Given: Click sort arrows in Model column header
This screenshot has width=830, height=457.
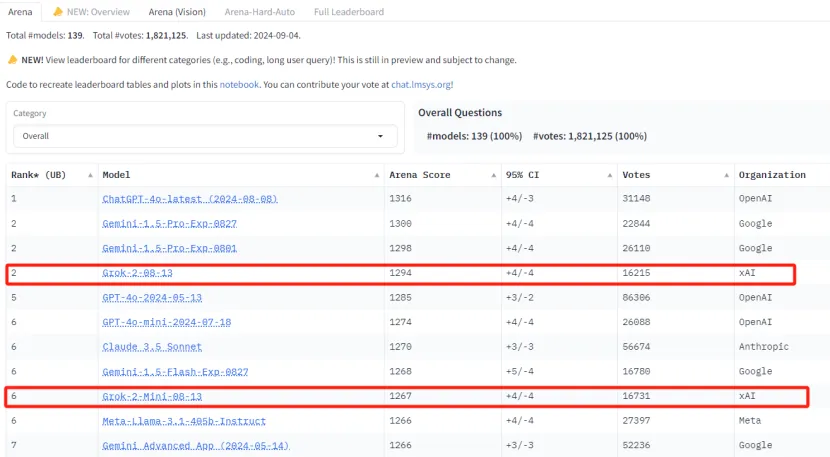Looking at the screenshot, I should coord(377,175).
